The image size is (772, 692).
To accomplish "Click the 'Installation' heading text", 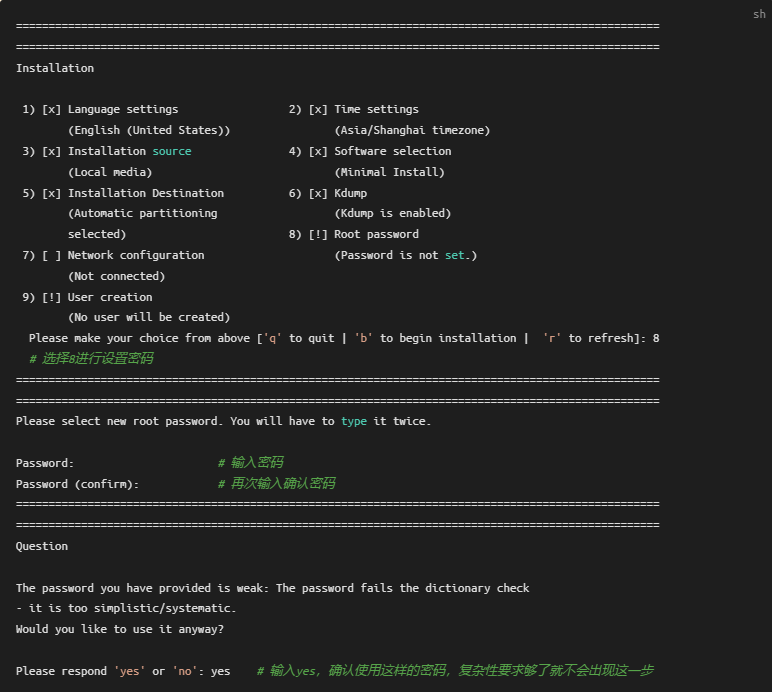I will click(x=55, y=68).
